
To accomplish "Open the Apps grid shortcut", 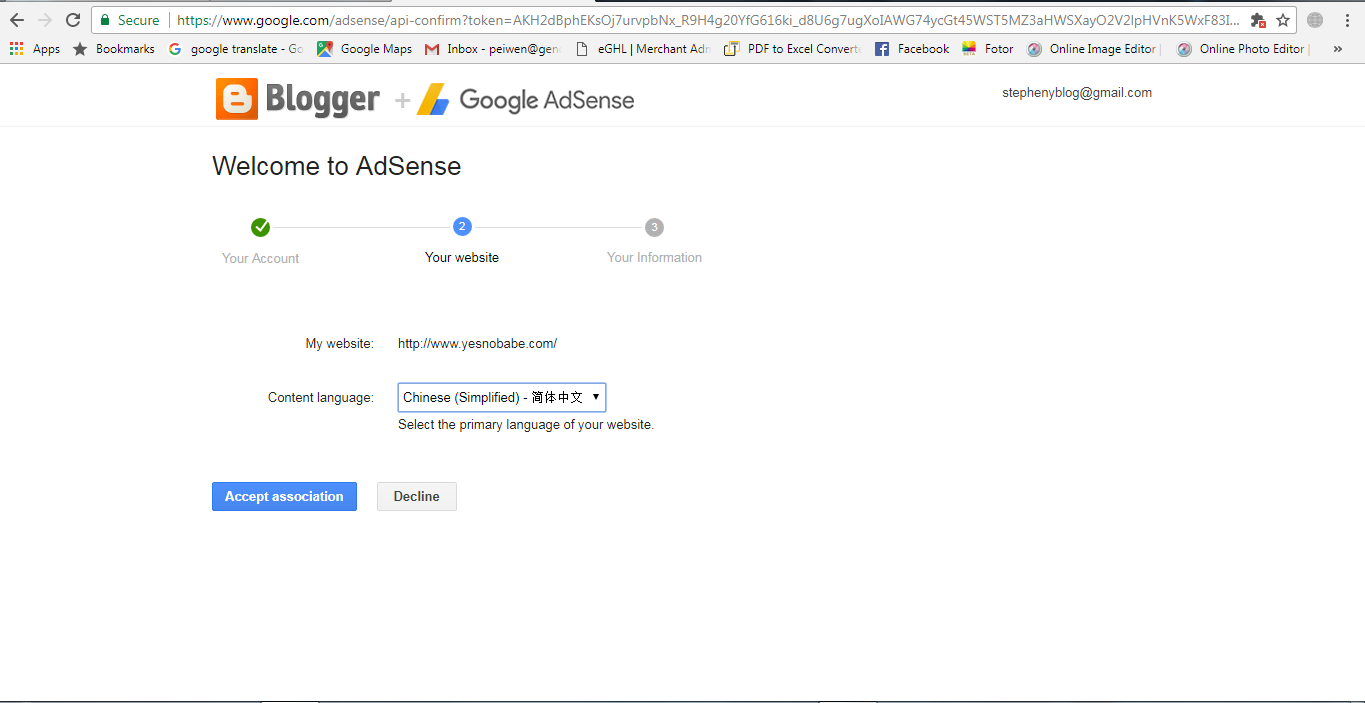I will point(35,49).
